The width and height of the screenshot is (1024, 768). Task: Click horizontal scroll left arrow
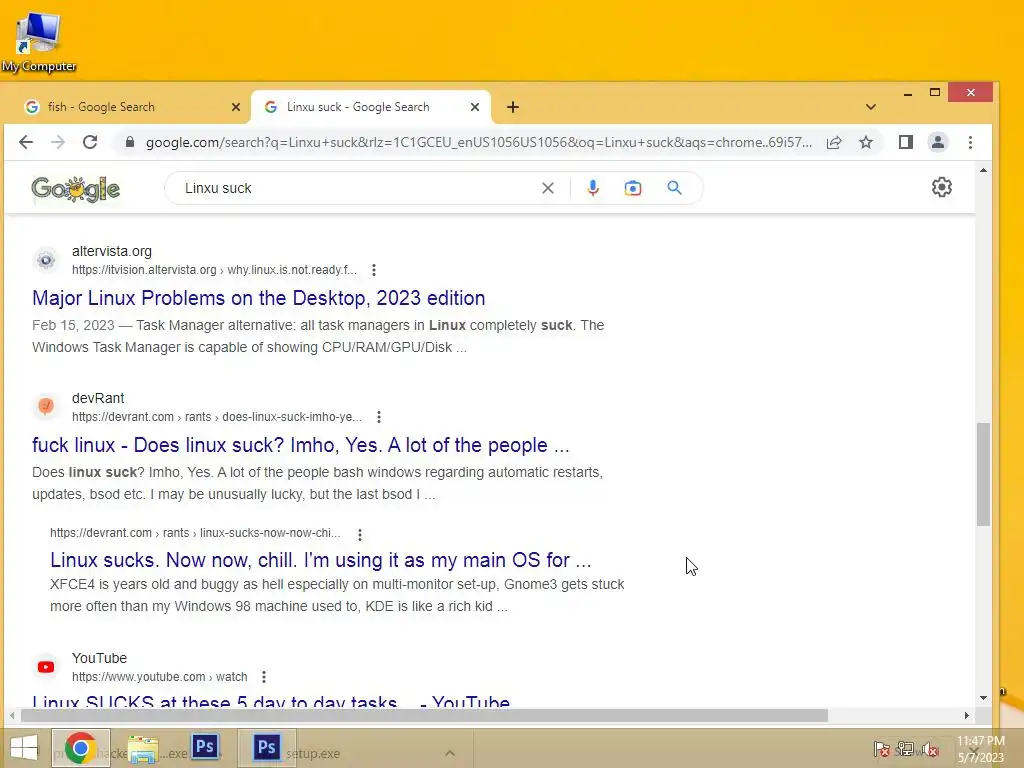[12, 716]
